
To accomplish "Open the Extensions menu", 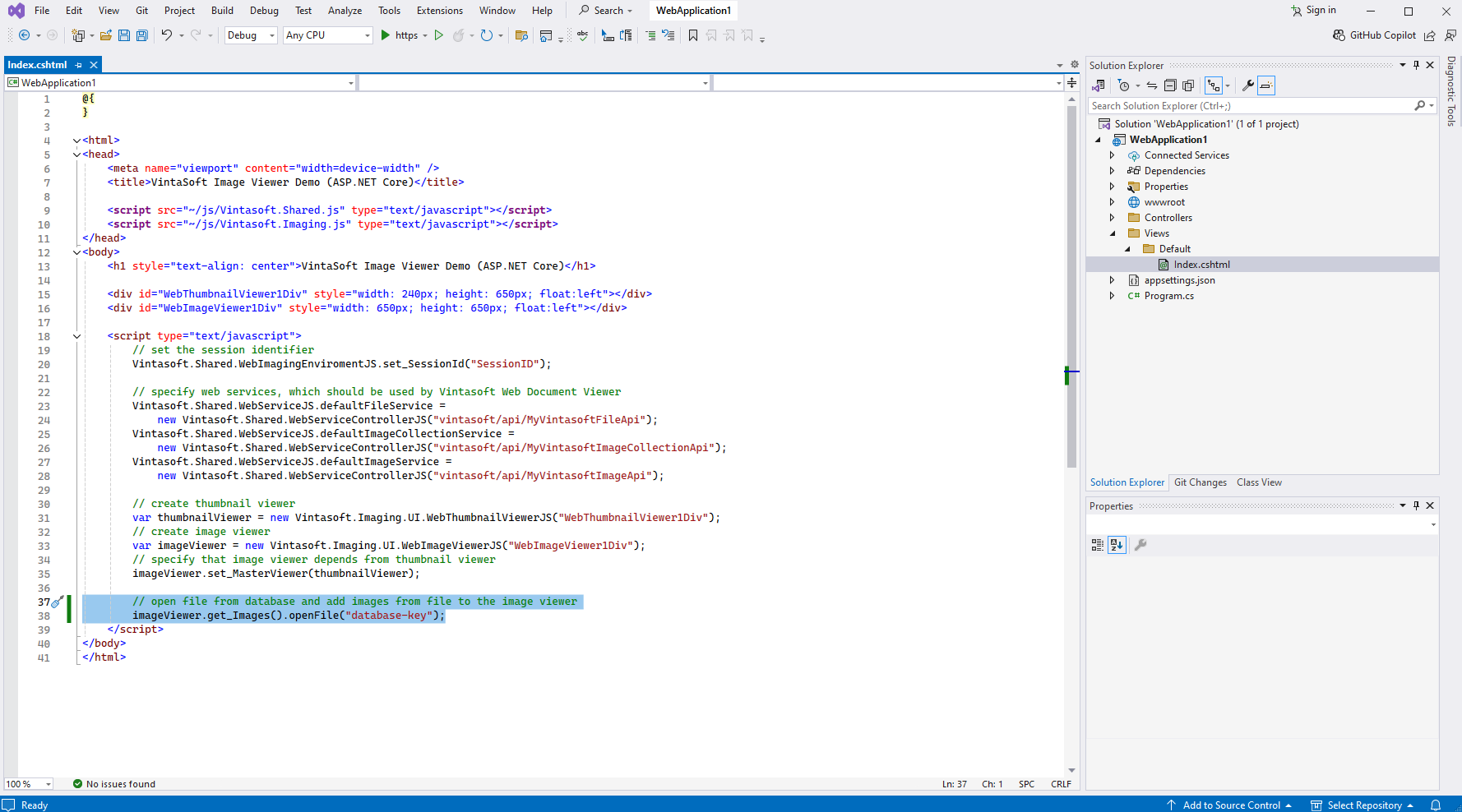I will click(x=440, y=11).
